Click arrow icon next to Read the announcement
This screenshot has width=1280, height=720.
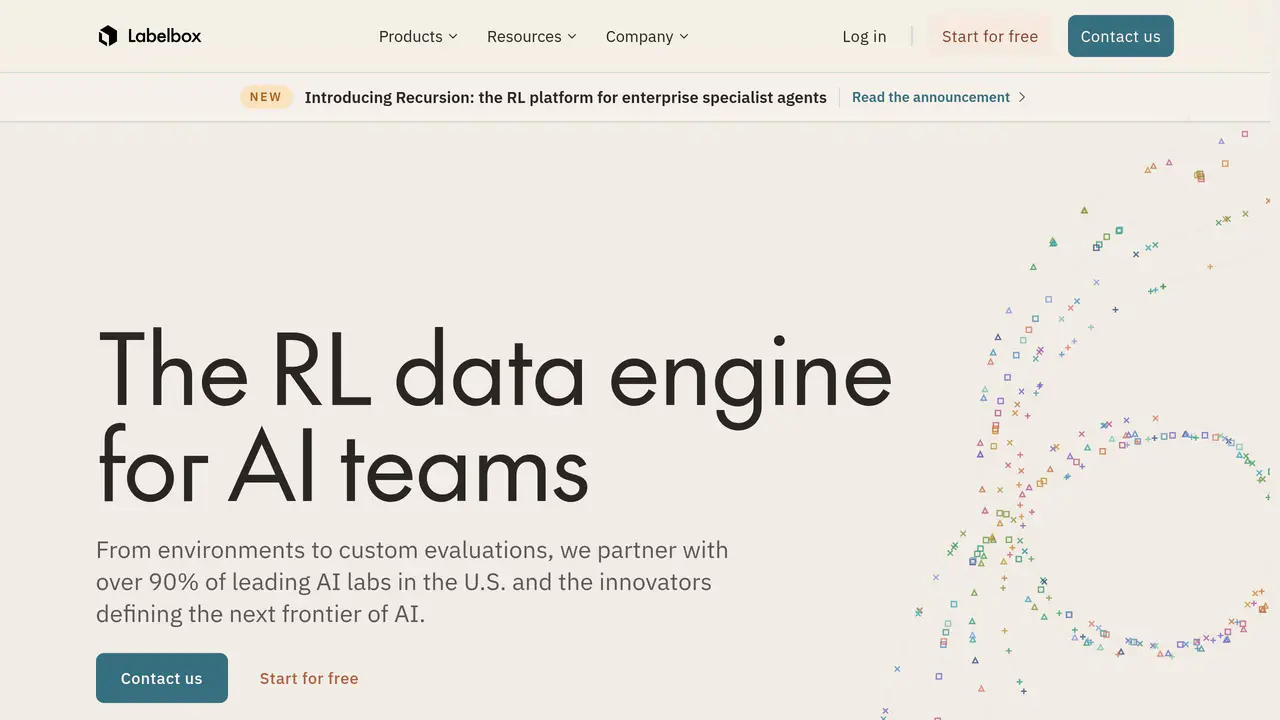point(1021,97)
